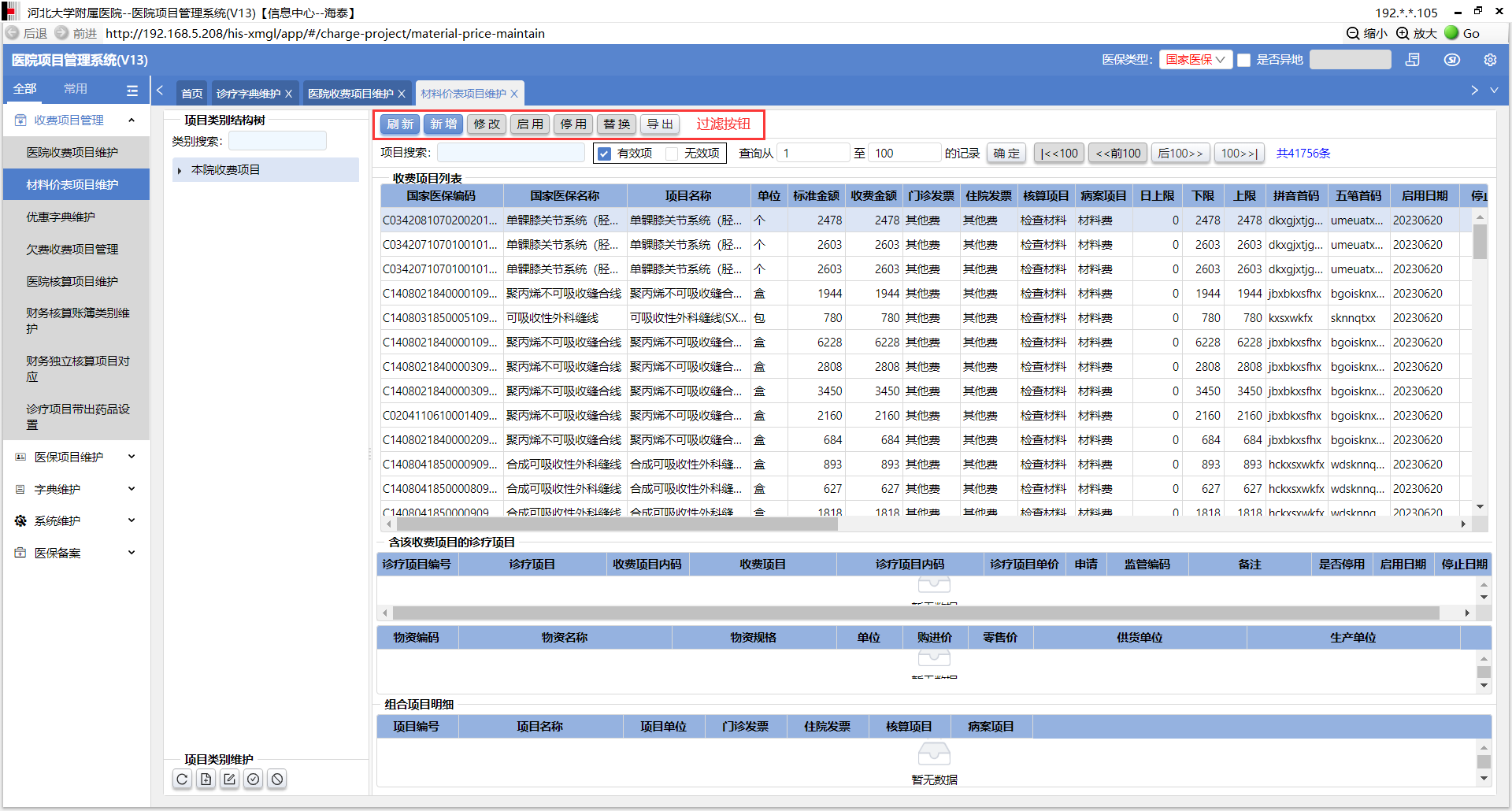Click the SI social insurance icon

[x=1451, y=60]
